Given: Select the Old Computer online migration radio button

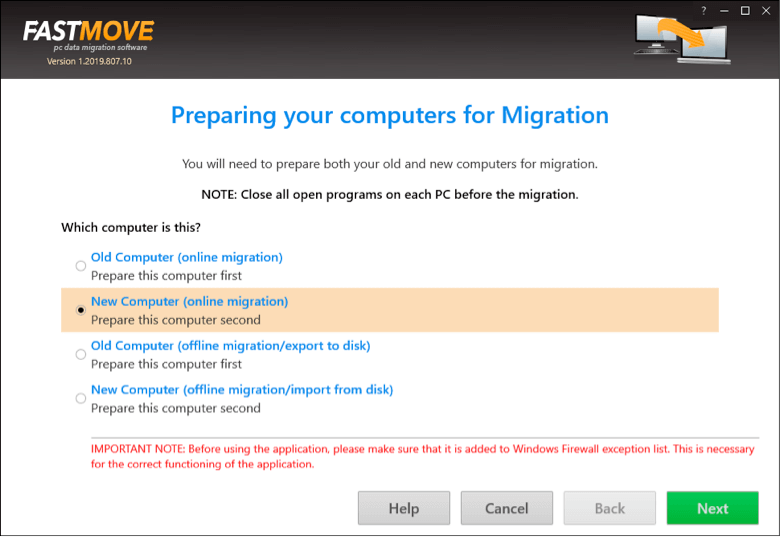Looking at the screenshot, I should [81, 266].
